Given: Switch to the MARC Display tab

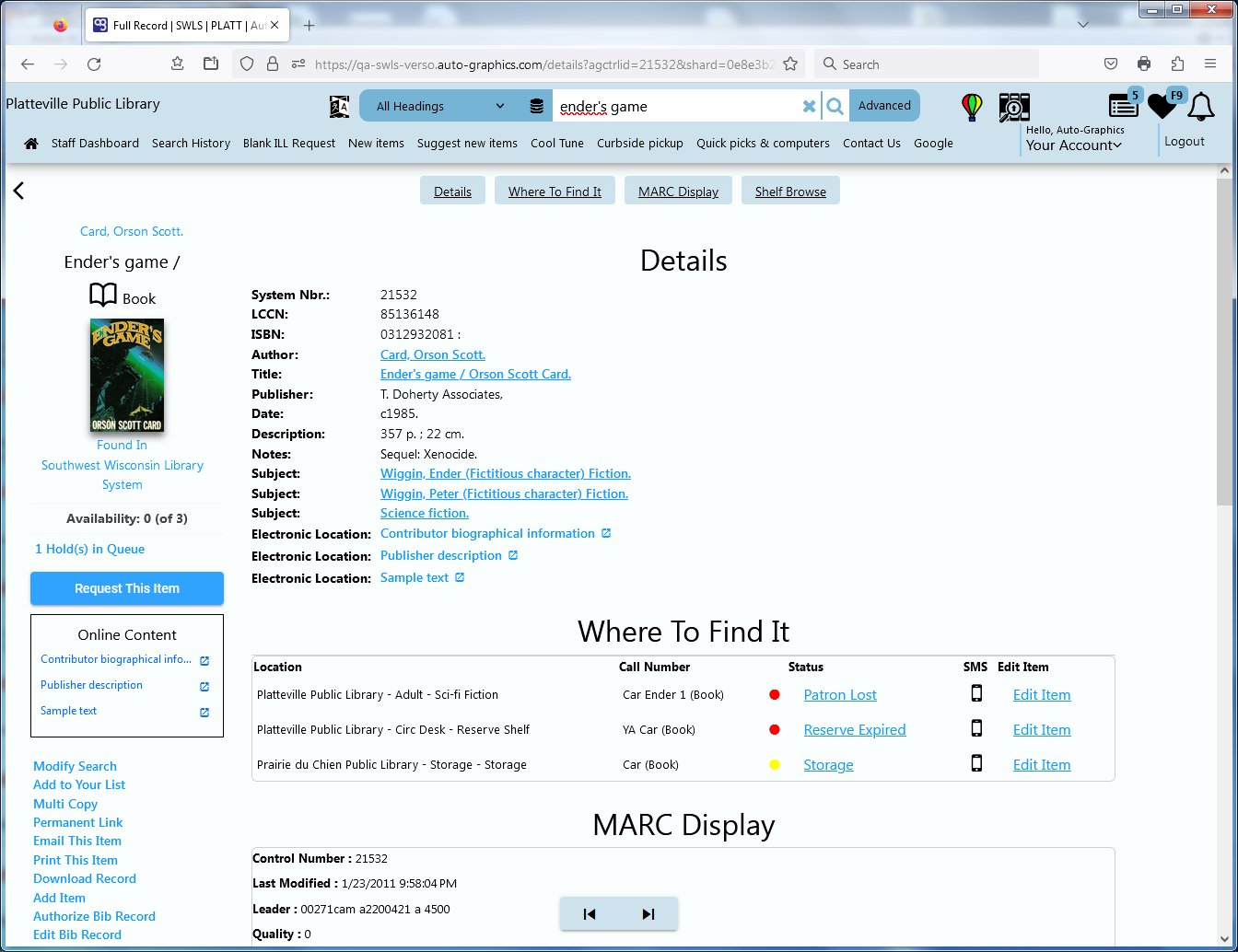Looking at the screenshot, I should 678,192.
